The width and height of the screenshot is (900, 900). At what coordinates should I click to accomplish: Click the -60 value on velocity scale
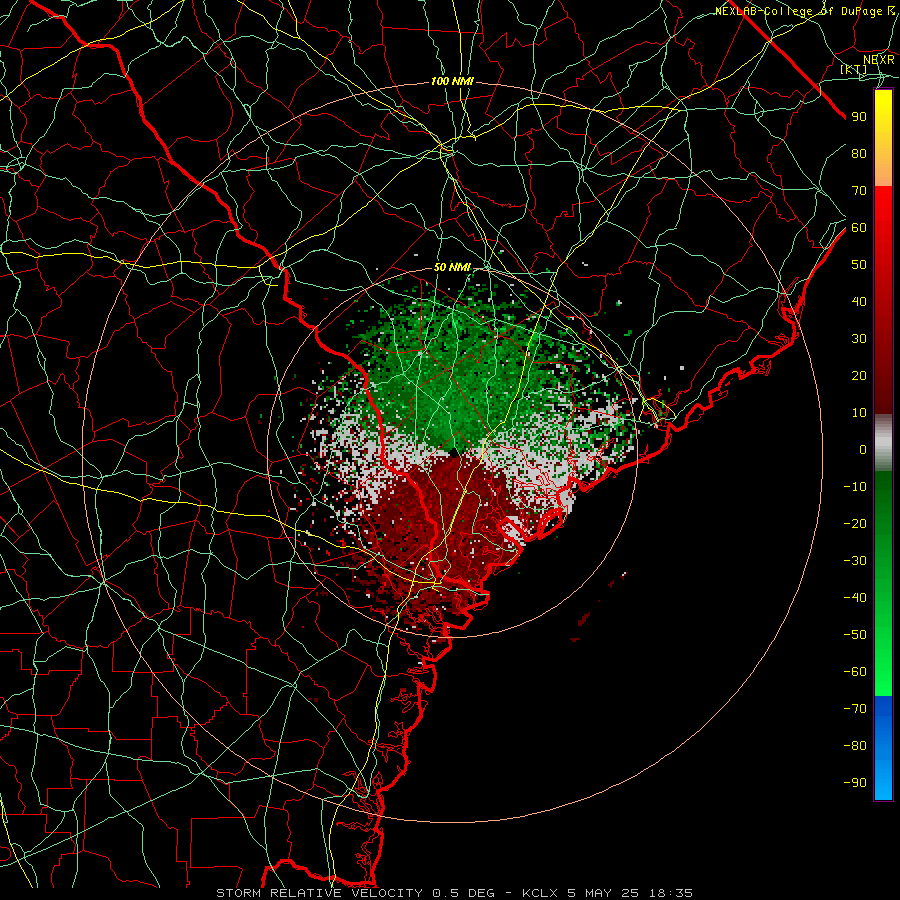click(855, 672)
